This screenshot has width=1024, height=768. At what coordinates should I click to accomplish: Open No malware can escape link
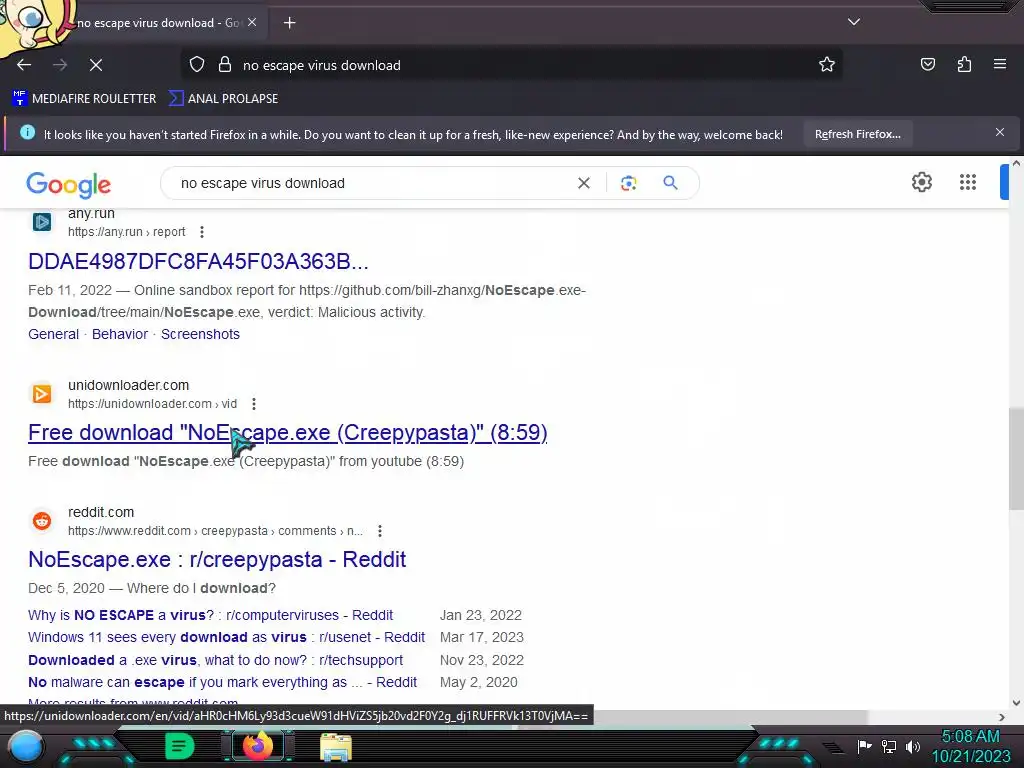pyautogui.click(x=222, y=682)
